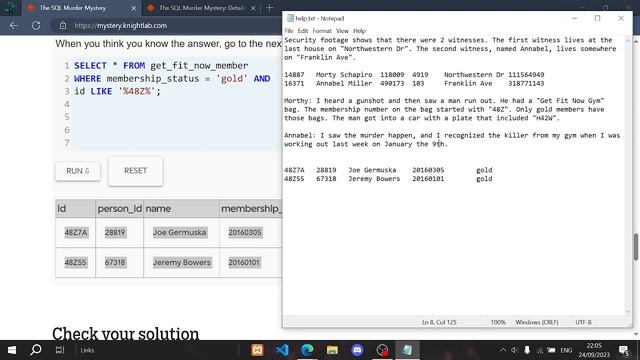
Task: Open the screen recorder taskbar icon
Action: (x=382, y=350)
